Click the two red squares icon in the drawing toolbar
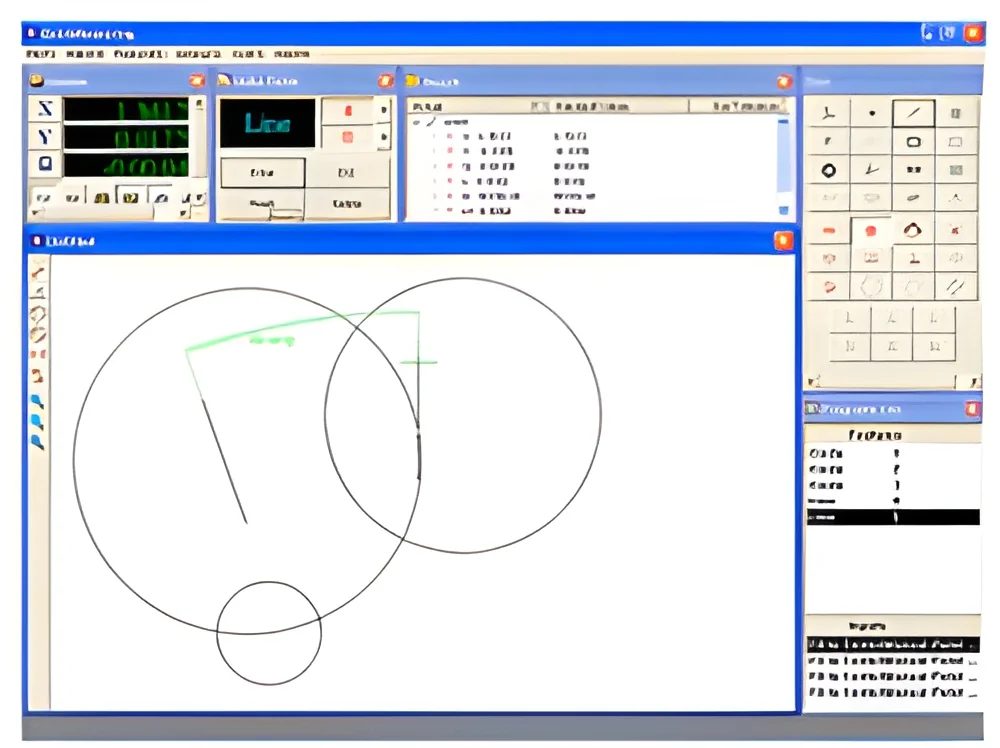Image resolution: width=1000 pixels, height=748 pixels. [x=38, y=354]
